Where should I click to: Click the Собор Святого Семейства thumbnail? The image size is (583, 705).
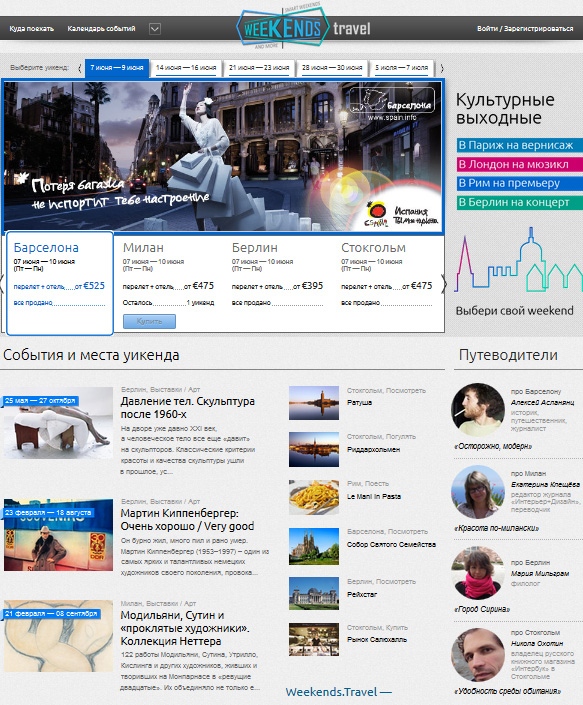coord(314,546)
